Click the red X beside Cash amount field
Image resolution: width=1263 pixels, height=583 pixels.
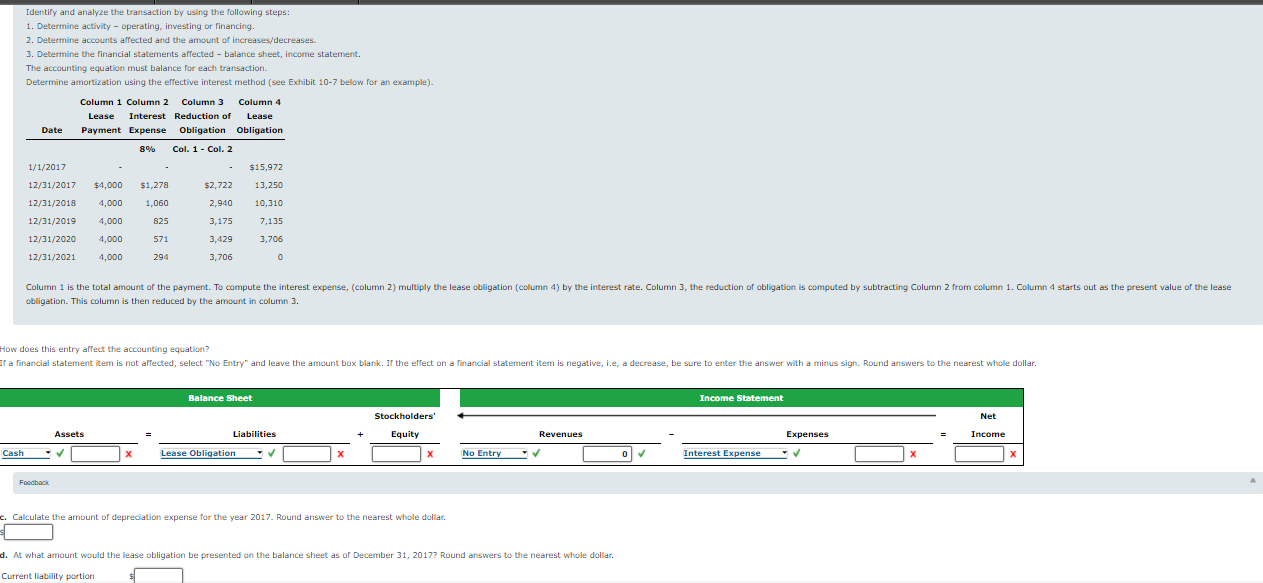(127, 453)
